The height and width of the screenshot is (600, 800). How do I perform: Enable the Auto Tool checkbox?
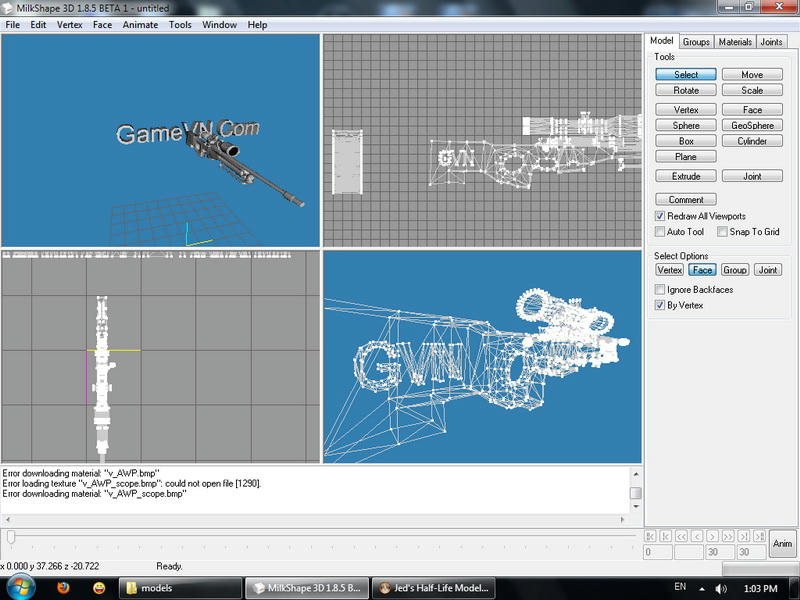pyautogui.click(x=660, y=232)
